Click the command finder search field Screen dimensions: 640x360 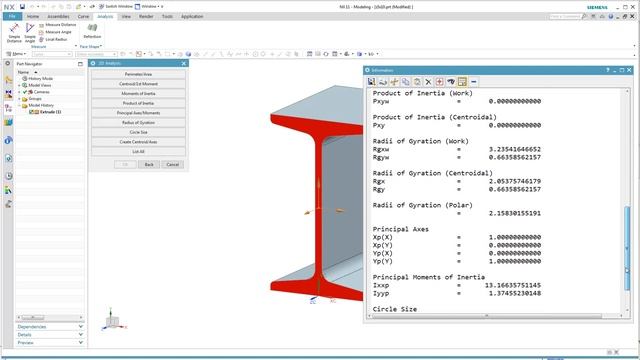point(565,16)
